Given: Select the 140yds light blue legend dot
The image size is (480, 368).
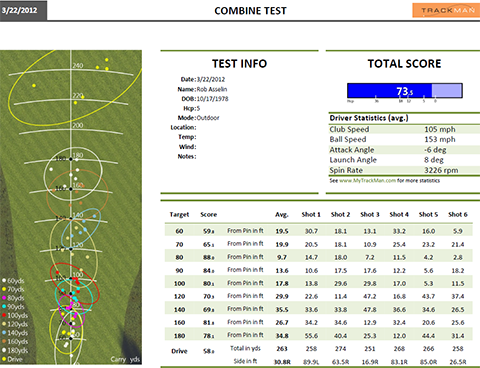Looking at the screenshot, I should pos(4,333).
